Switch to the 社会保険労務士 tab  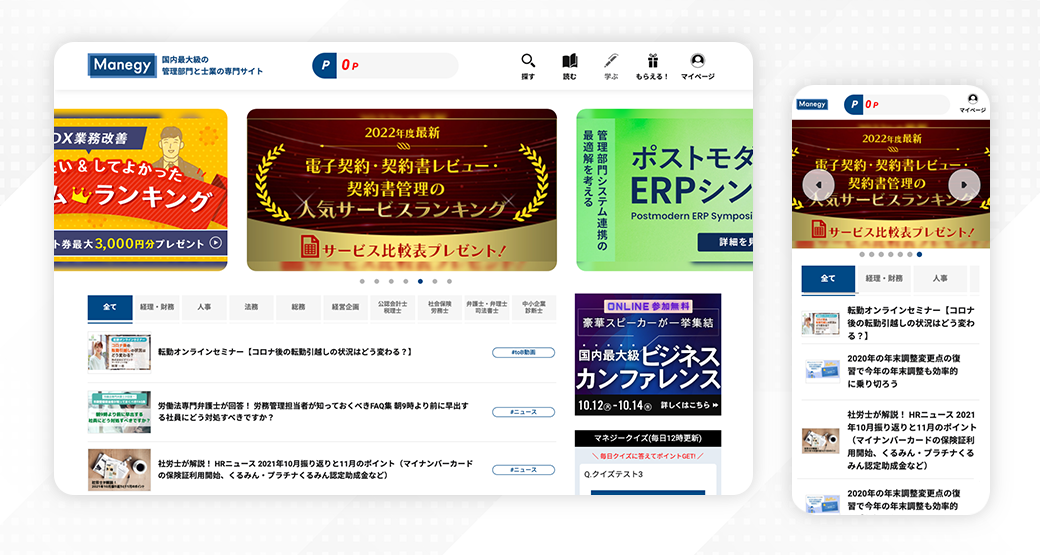pyautogui.click(x=440, y=308)
